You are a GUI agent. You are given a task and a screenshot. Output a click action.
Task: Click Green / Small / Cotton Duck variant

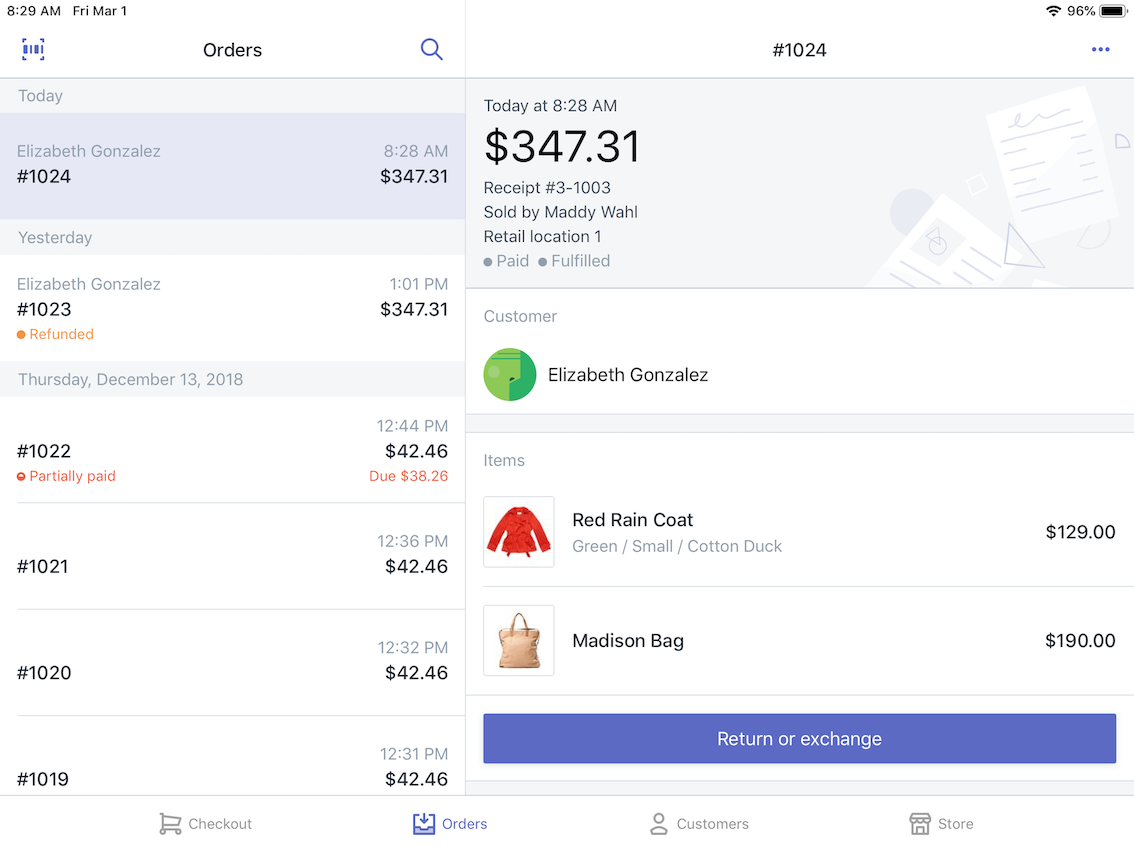click(677, 546)
